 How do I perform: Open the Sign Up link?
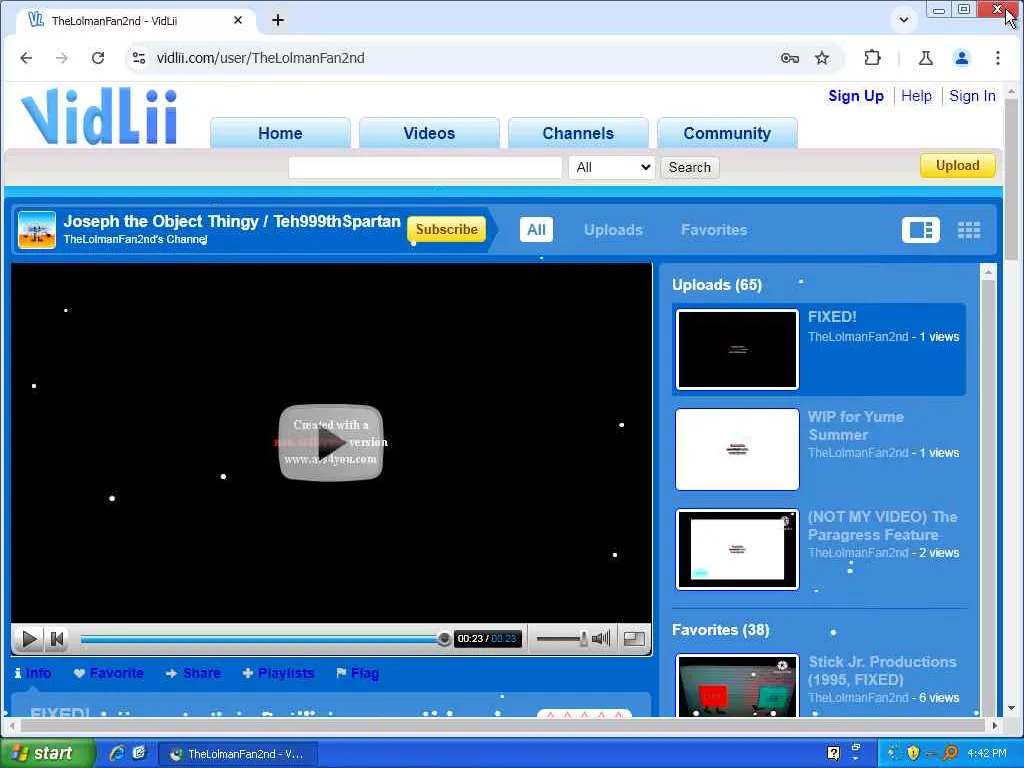tap(856, 96)
